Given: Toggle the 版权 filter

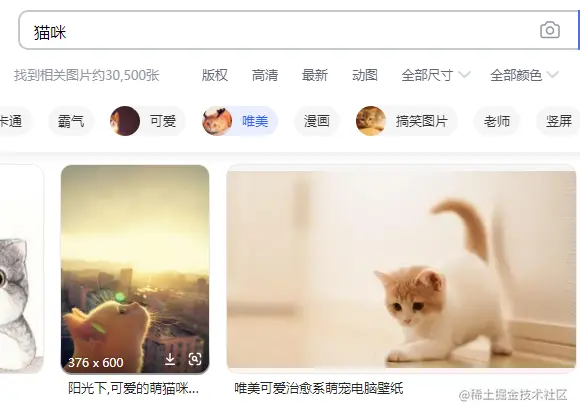Looking at the screenshot, I should (x=215, y=75).
